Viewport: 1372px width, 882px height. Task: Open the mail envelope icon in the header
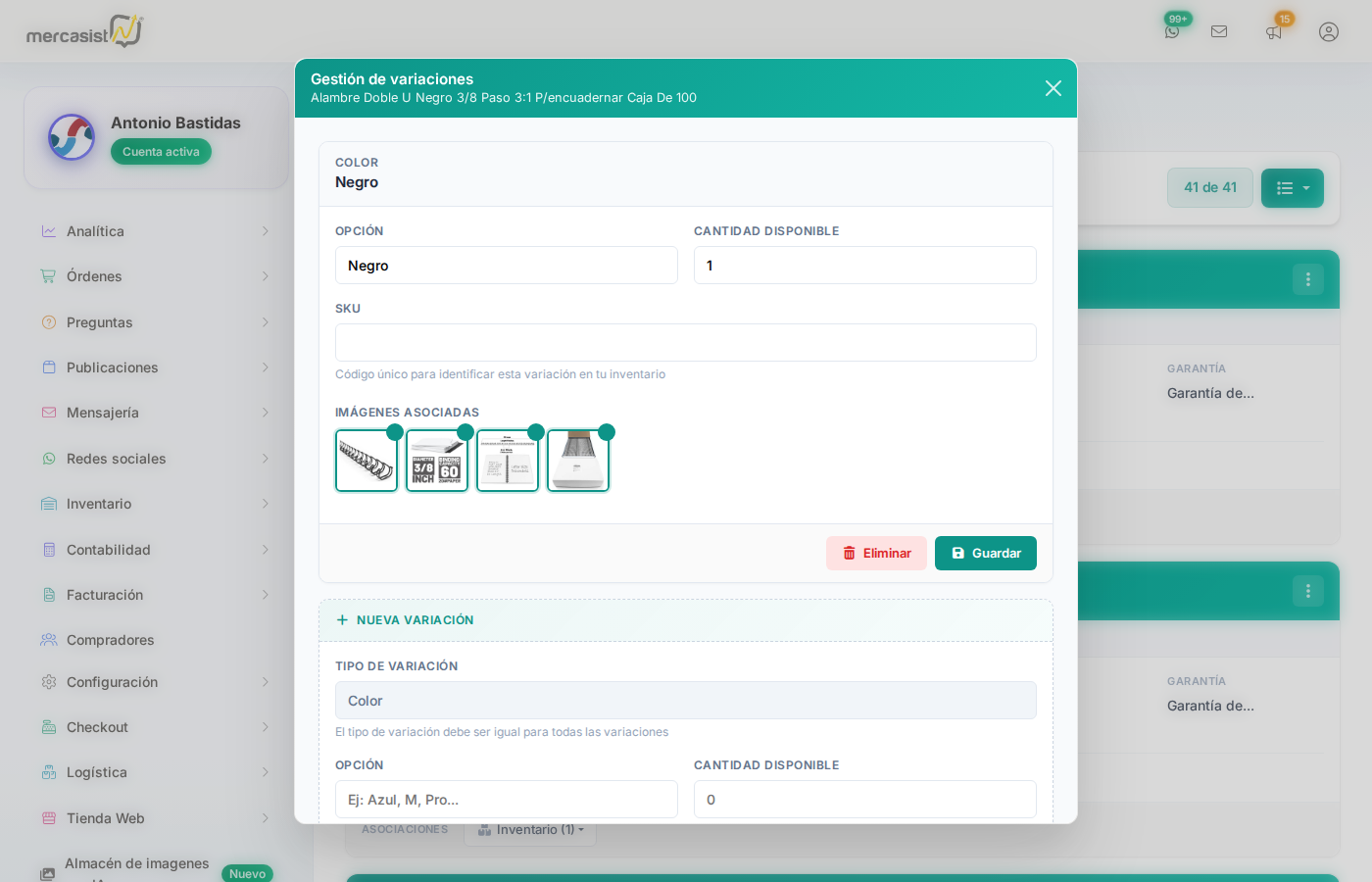1219,30
